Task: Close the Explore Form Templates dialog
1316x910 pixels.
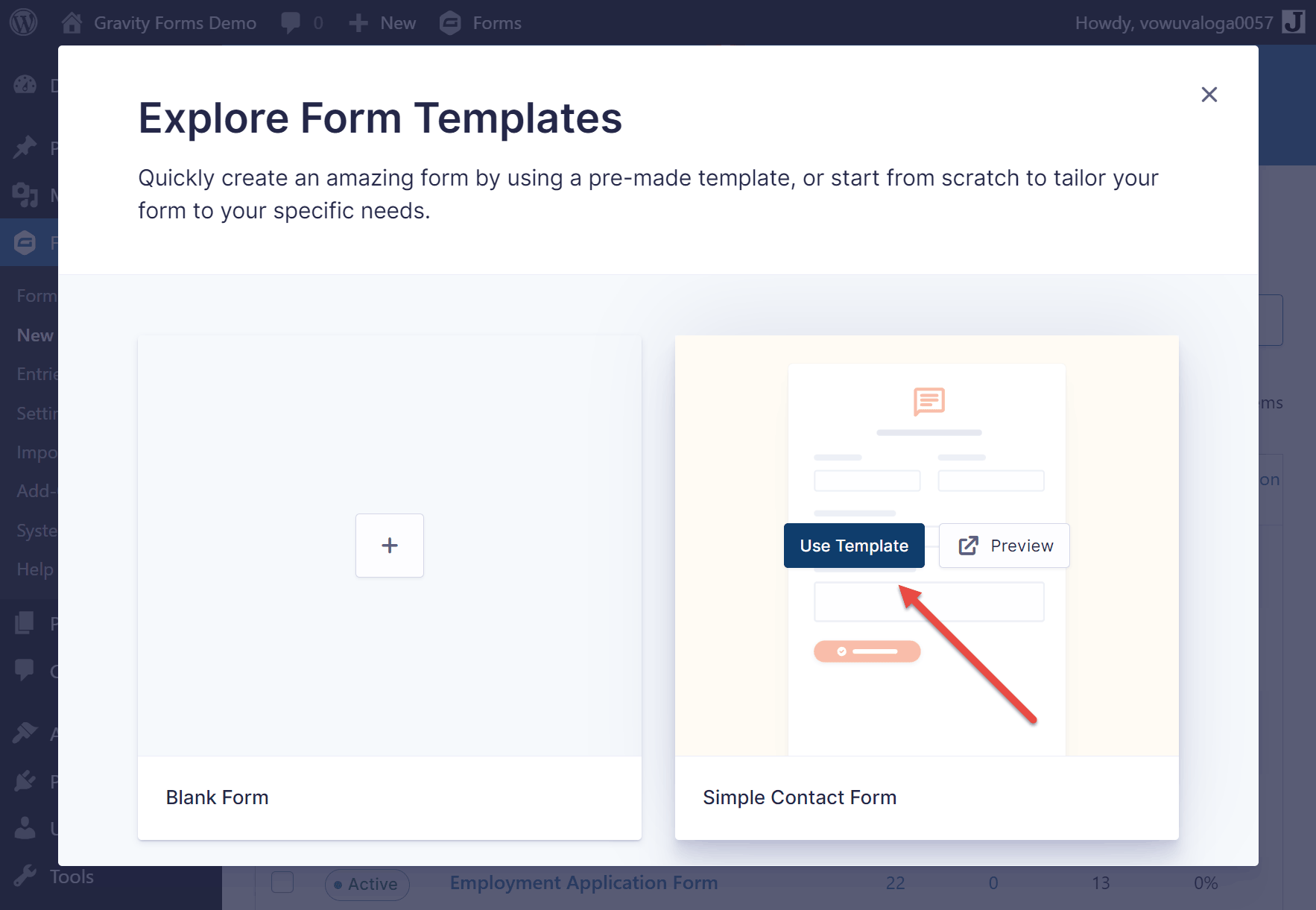Action: click(1209, 94)
